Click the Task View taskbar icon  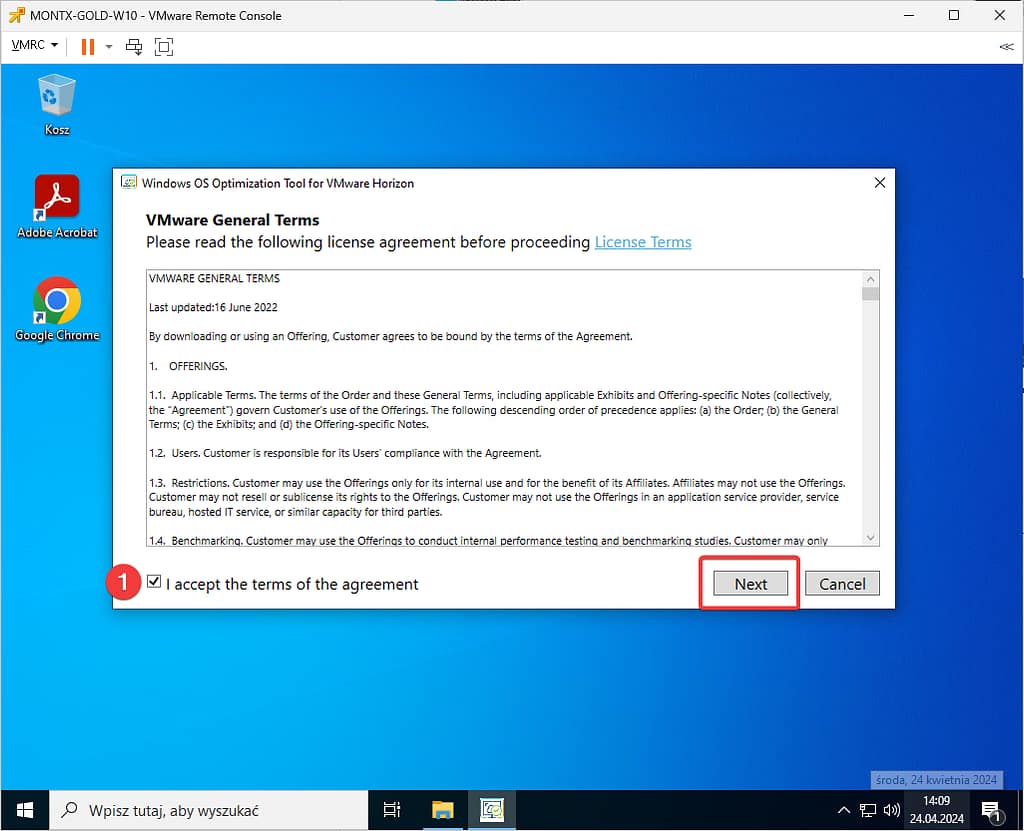392,810
